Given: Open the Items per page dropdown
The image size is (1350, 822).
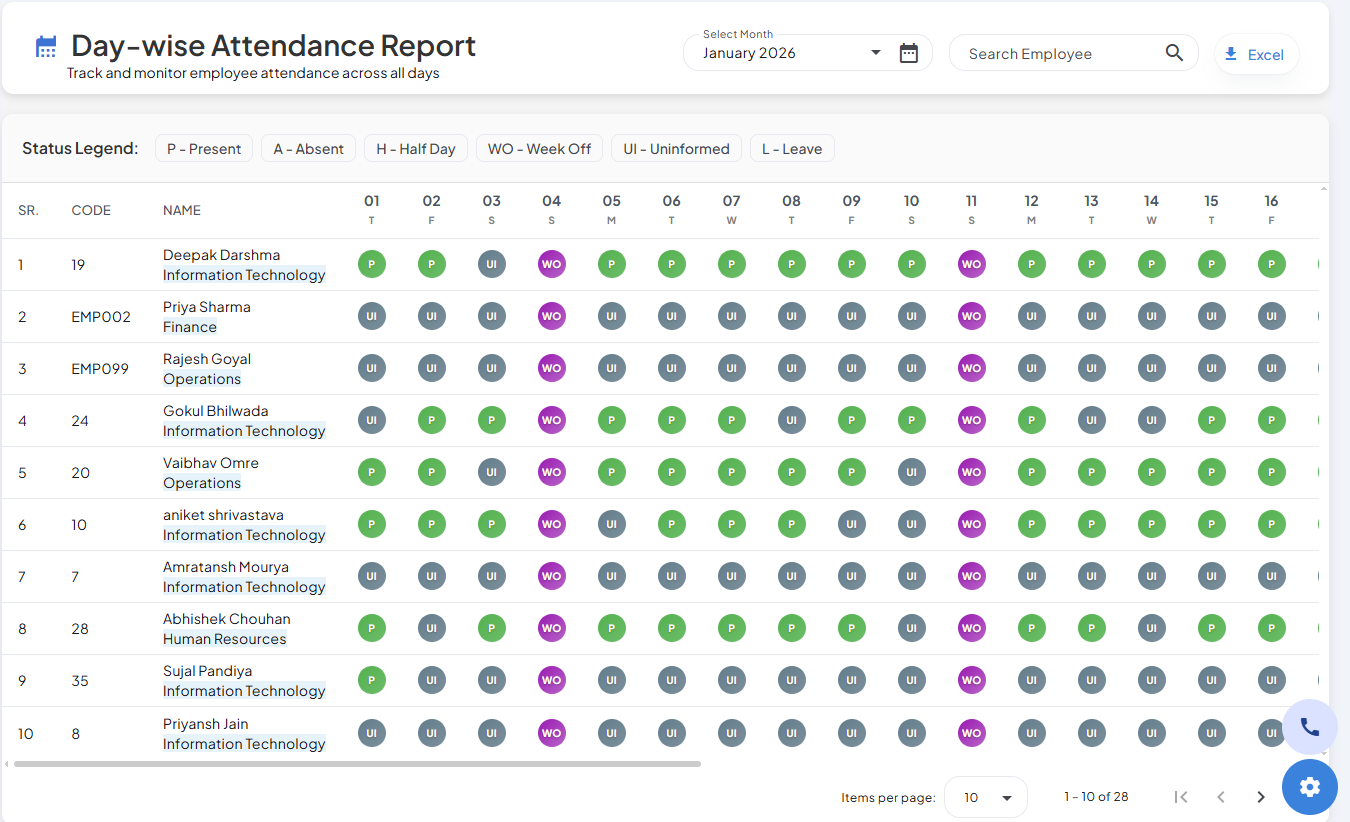Looking at the screenshot, I should 985,797.
